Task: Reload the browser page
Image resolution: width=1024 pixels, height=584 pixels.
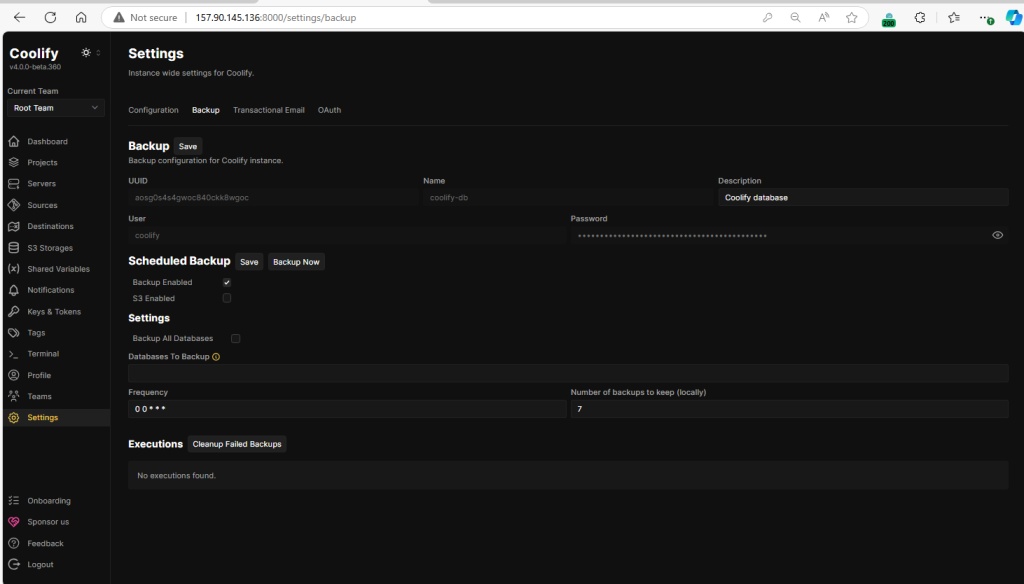Action: (50, 18)
